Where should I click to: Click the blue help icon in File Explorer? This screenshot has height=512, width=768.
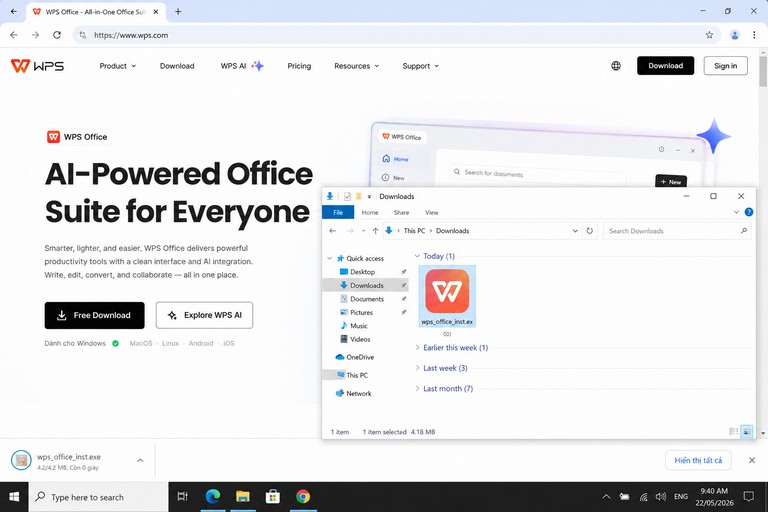click(748, 212)
